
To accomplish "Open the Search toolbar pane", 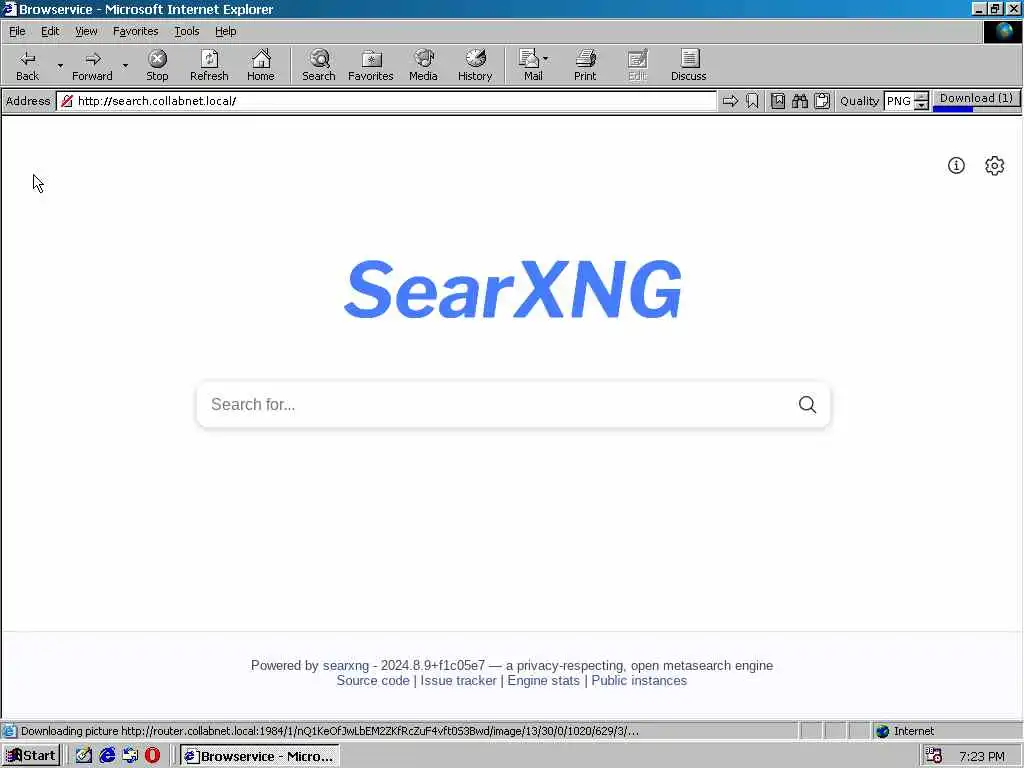I will point(319,65).
